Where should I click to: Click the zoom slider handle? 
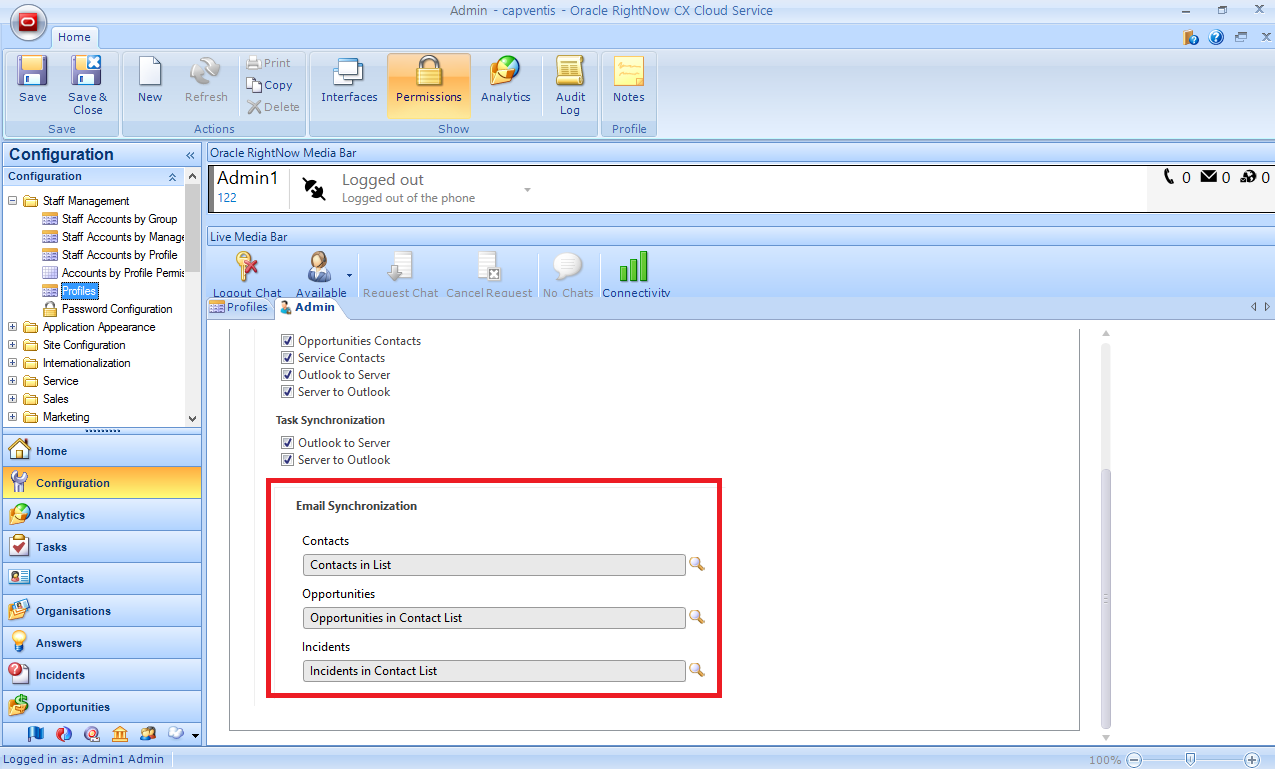click(x=1189, y=760)
